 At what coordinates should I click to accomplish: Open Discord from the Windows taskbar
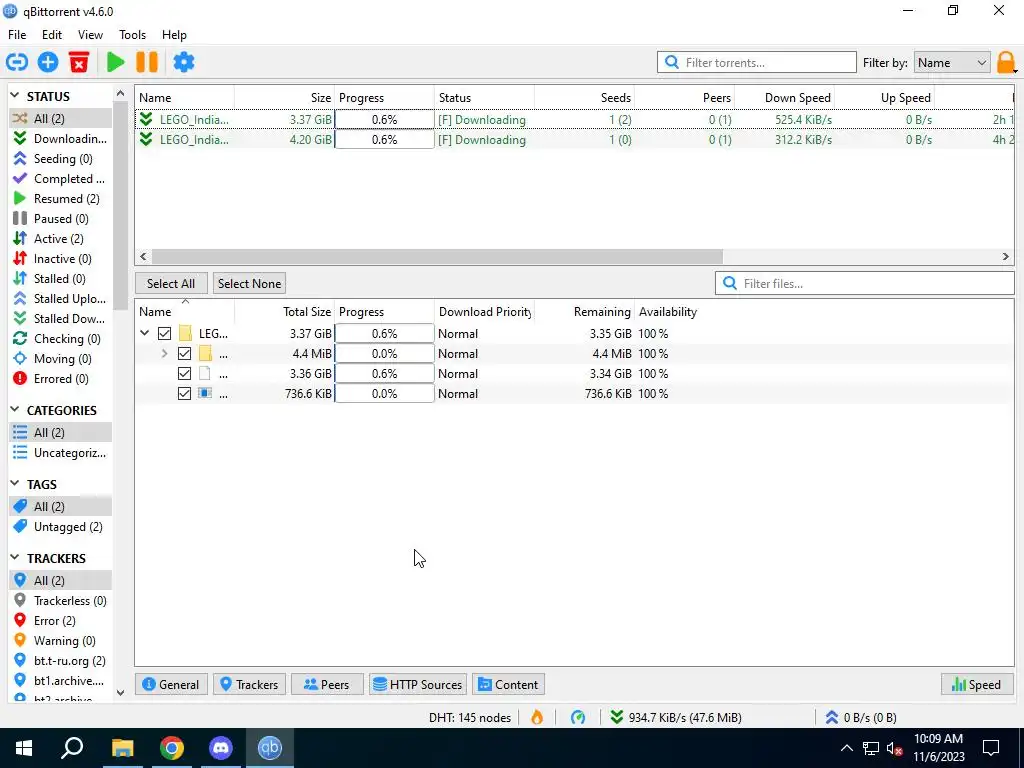[x=221, y=748]
